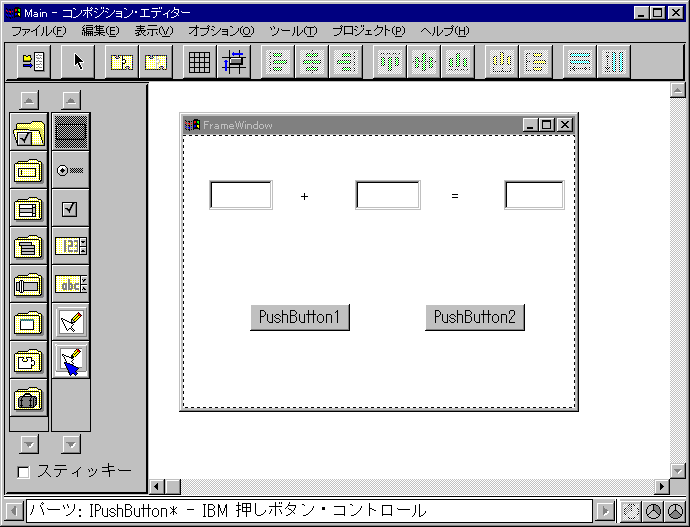This screenshot has width=690, height=527.
Task: Click the match width icon
Action: pyautogui.click(x=580, y=62)
